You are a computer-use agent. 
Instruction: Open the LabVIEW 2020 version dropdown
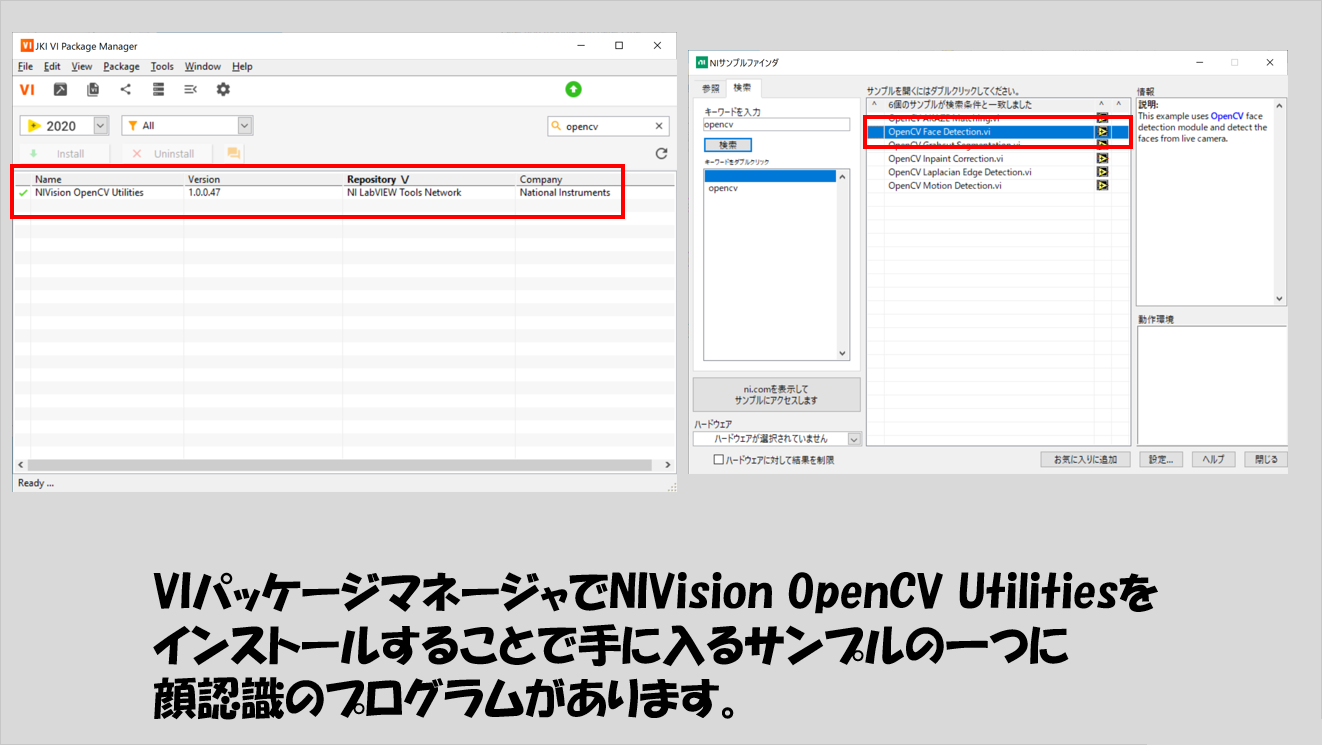100,126
